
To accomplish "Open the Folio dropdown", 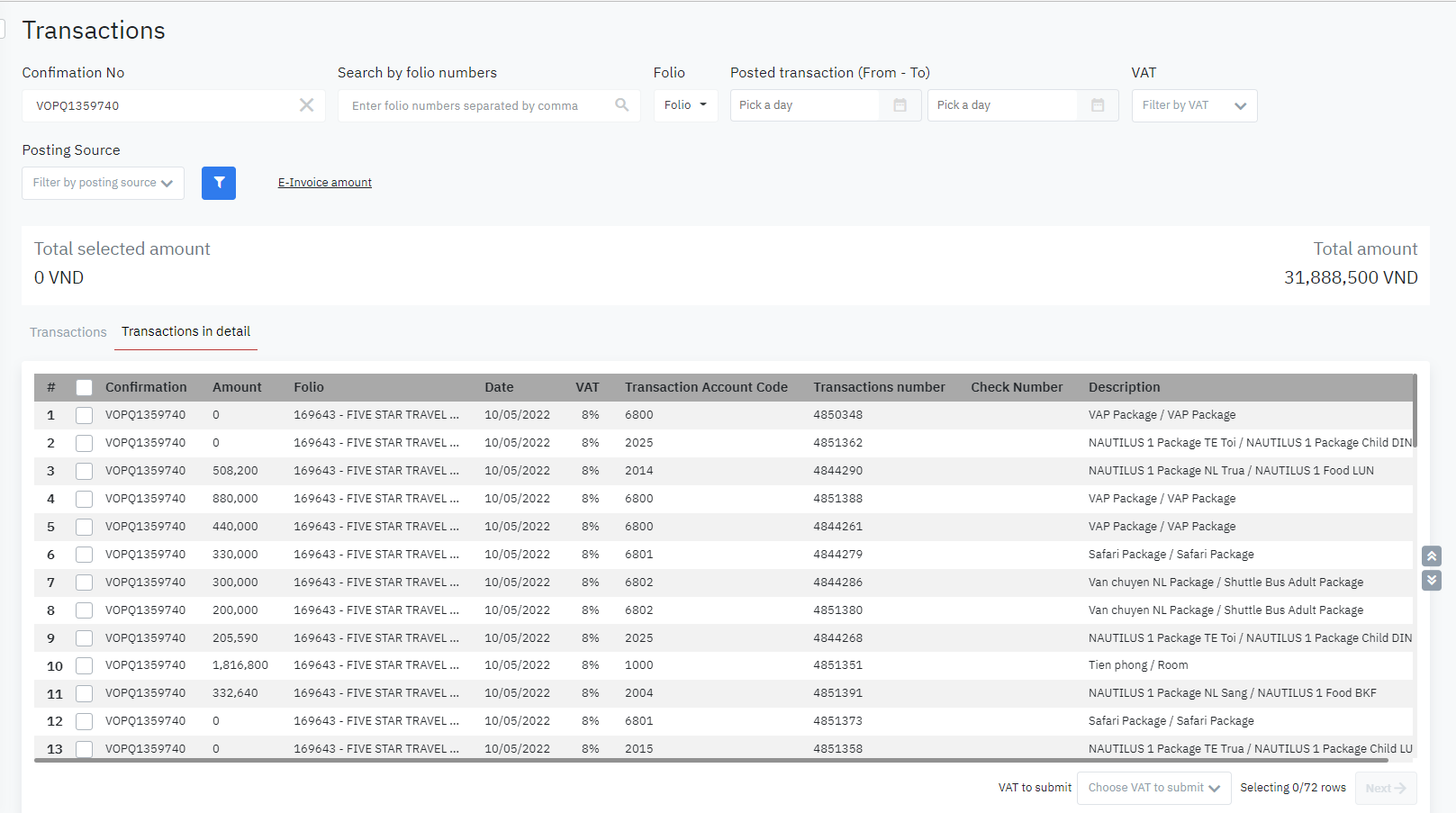I will pos(685,105).
